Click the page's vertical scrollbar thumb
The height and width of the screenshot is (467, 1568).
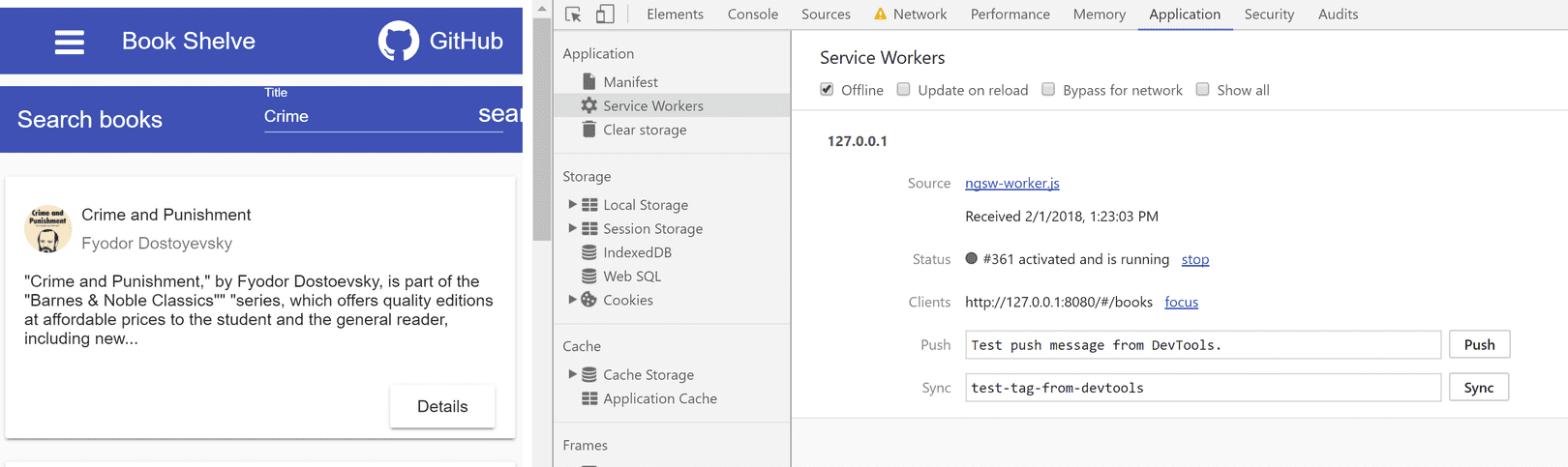tap(542, 126)
